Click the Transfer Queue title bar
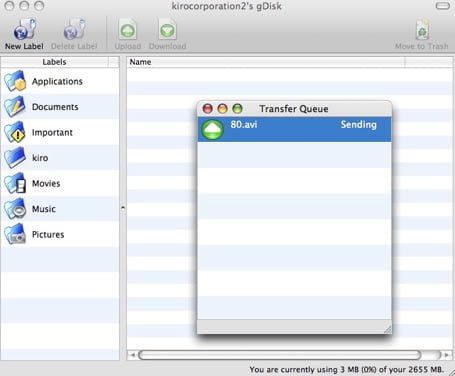The height and width of the screenshot is (376, 455). pyautogui.click(x=294, y=109)
